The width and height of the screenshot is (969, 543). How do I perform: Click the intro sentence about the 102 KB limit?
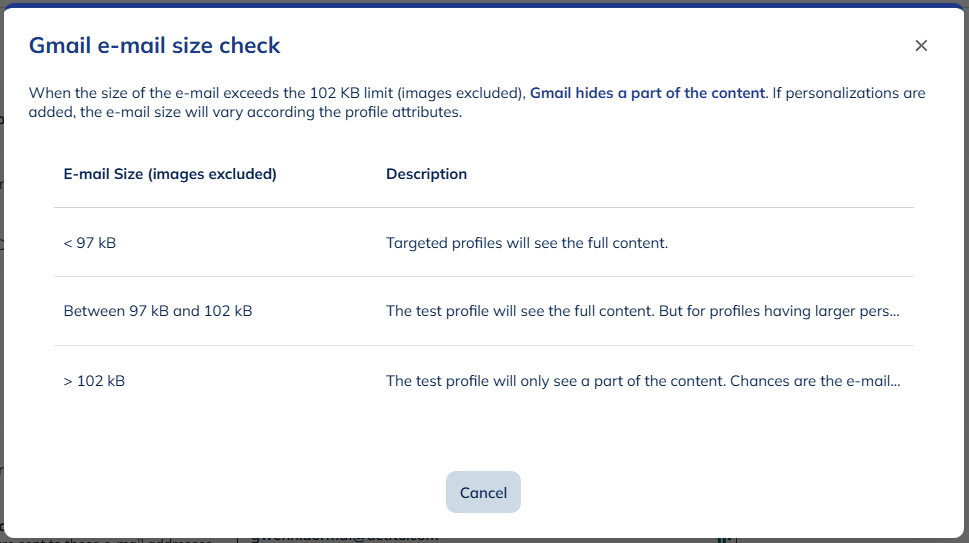(277, 93)
